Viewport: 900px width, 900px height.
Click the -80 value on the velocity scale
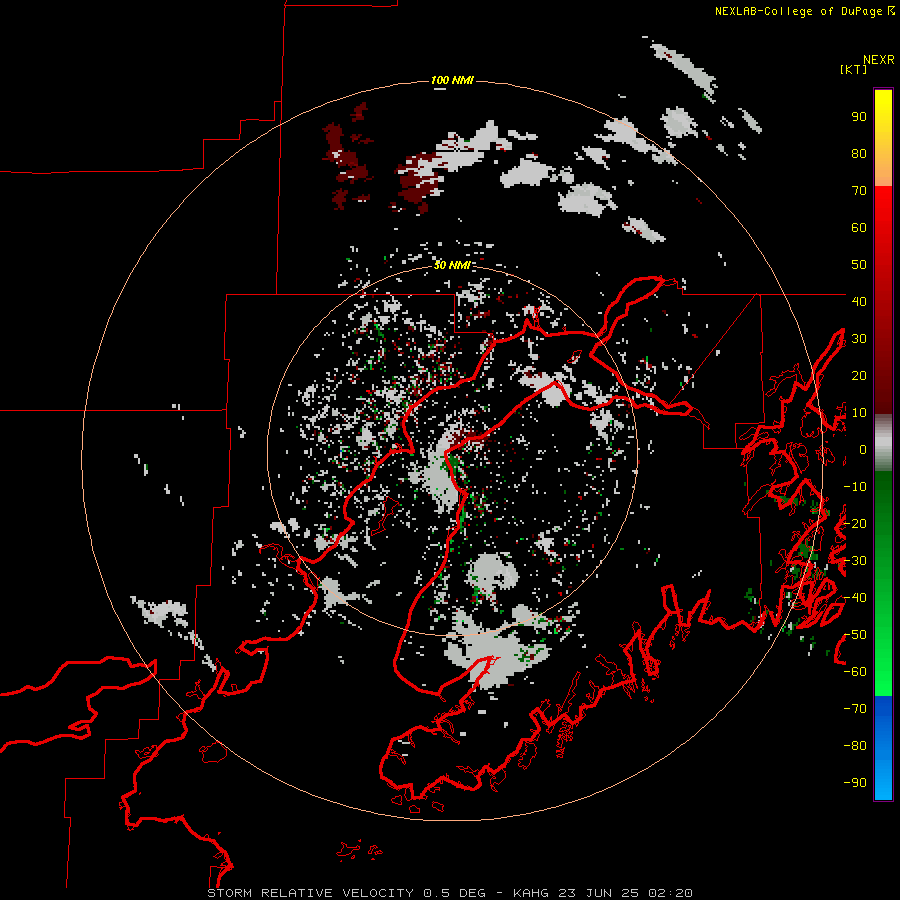click(855, 746)
